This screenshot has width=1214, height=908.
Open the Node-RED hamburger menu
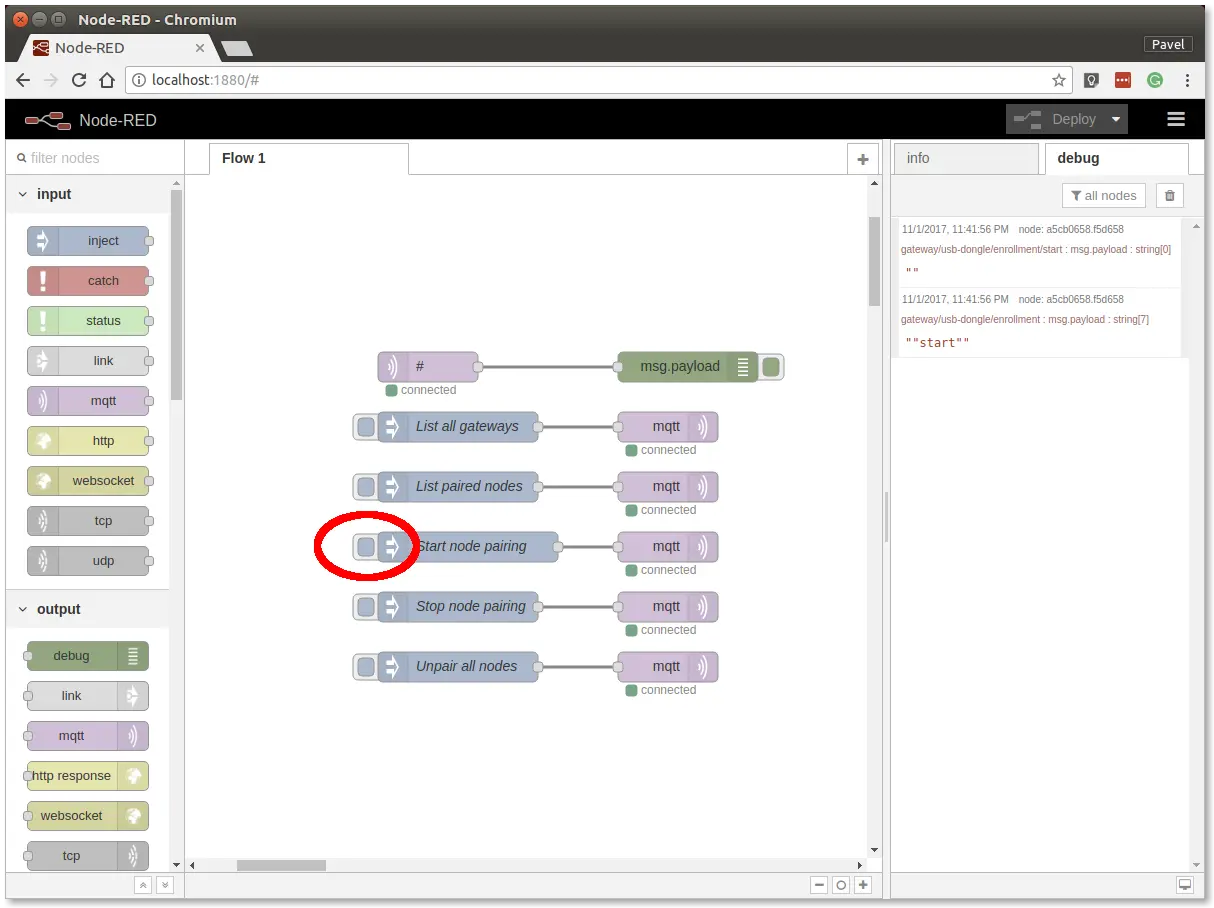(x=1176, y=119)
